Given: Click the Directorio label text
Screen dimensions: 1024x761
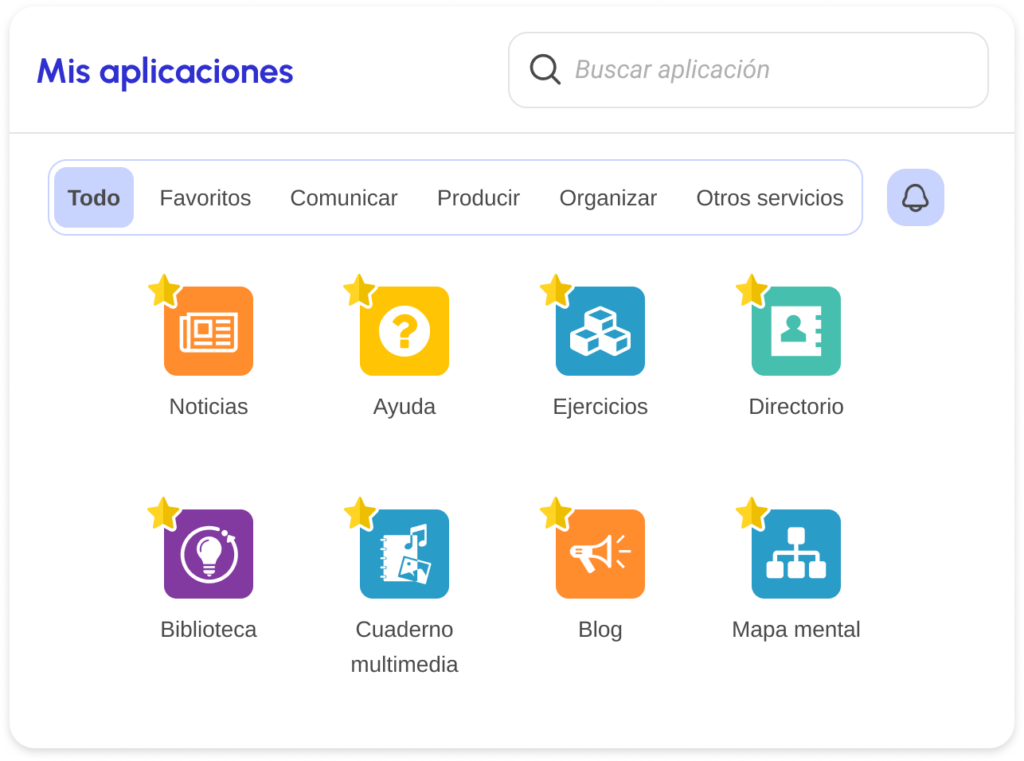Looking at the screenshot, I should pos(796,406).
